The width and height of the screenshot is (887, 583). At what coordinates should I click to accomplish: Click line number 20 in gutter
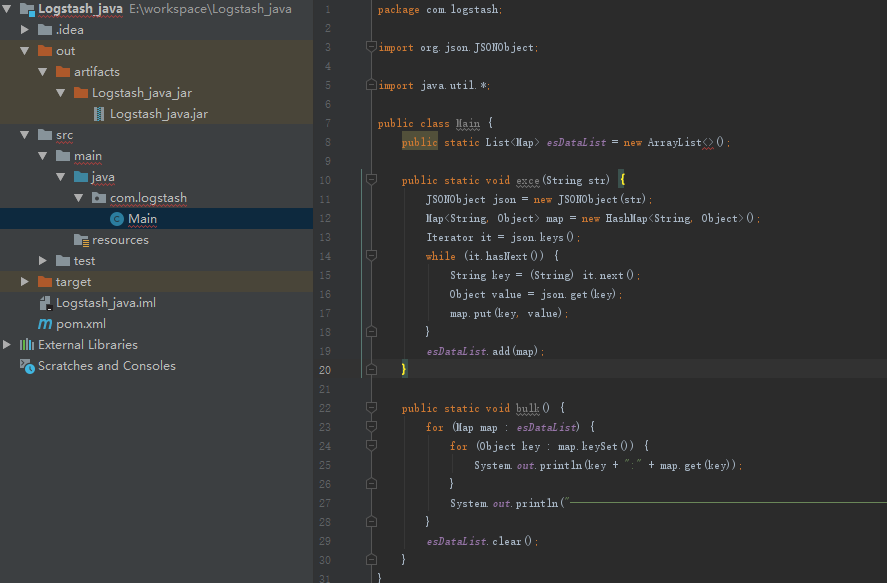[325, 370]
